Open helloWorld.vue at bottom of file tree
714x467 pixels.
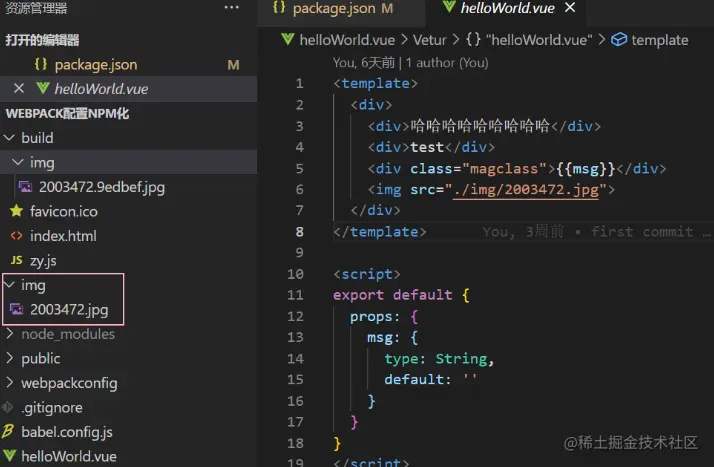coord(69,457)
